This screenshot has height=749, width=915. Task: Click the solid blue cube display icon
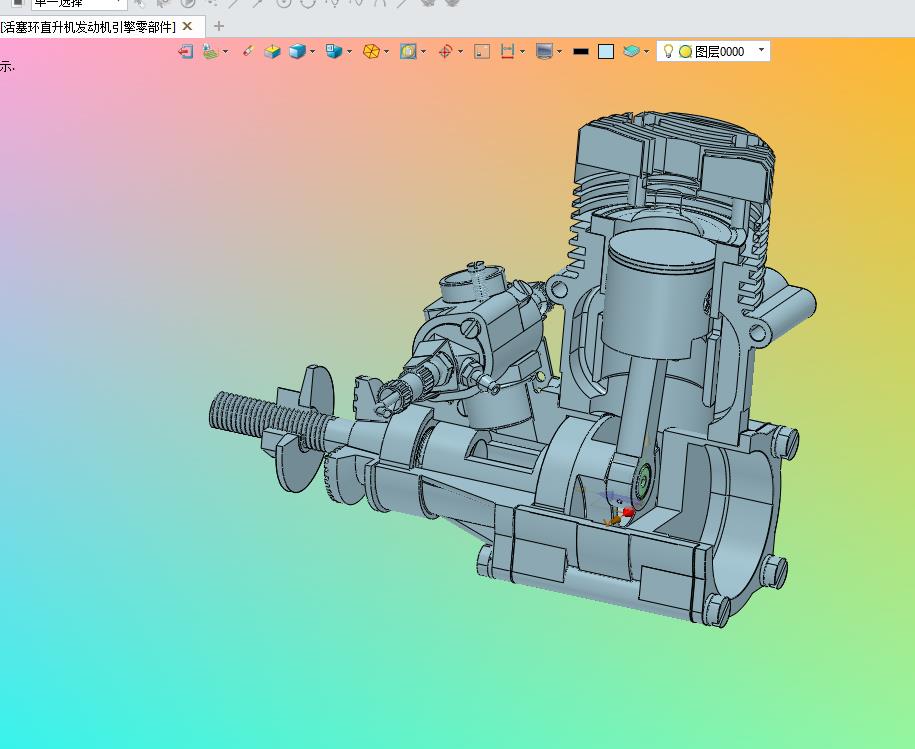(x=297, y=51)
